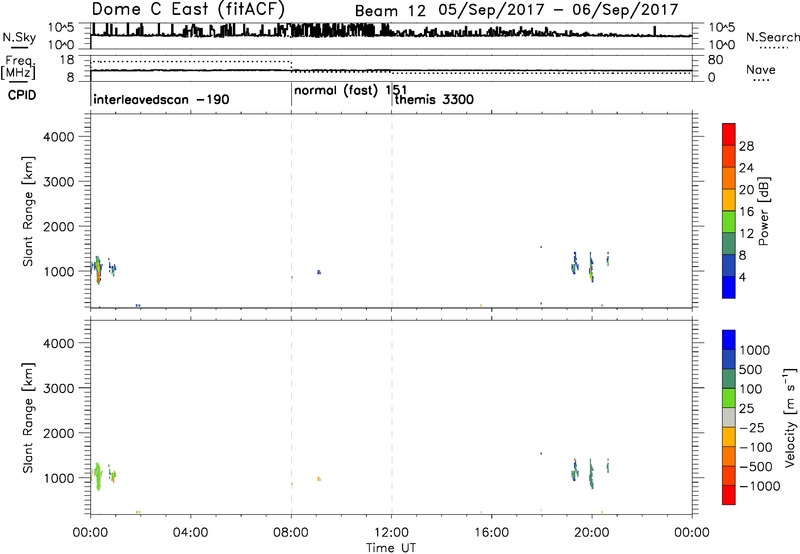Click the blue swatch above 1000 Velocity

click(729, 340)
